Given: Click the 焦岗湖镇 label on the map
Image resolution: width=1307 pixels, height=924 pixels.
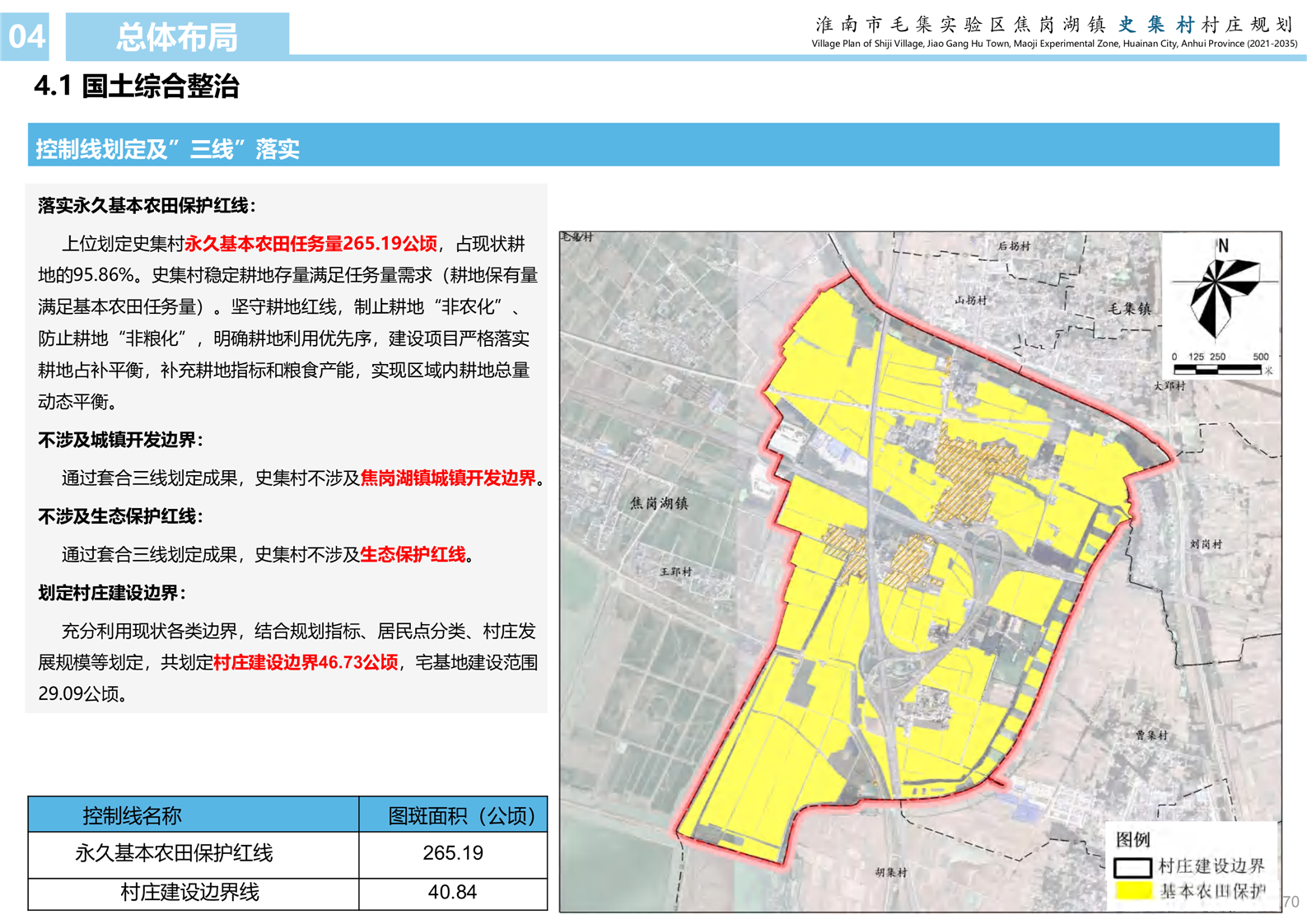Looking at the screenshot, I should [x=658, y=503].
